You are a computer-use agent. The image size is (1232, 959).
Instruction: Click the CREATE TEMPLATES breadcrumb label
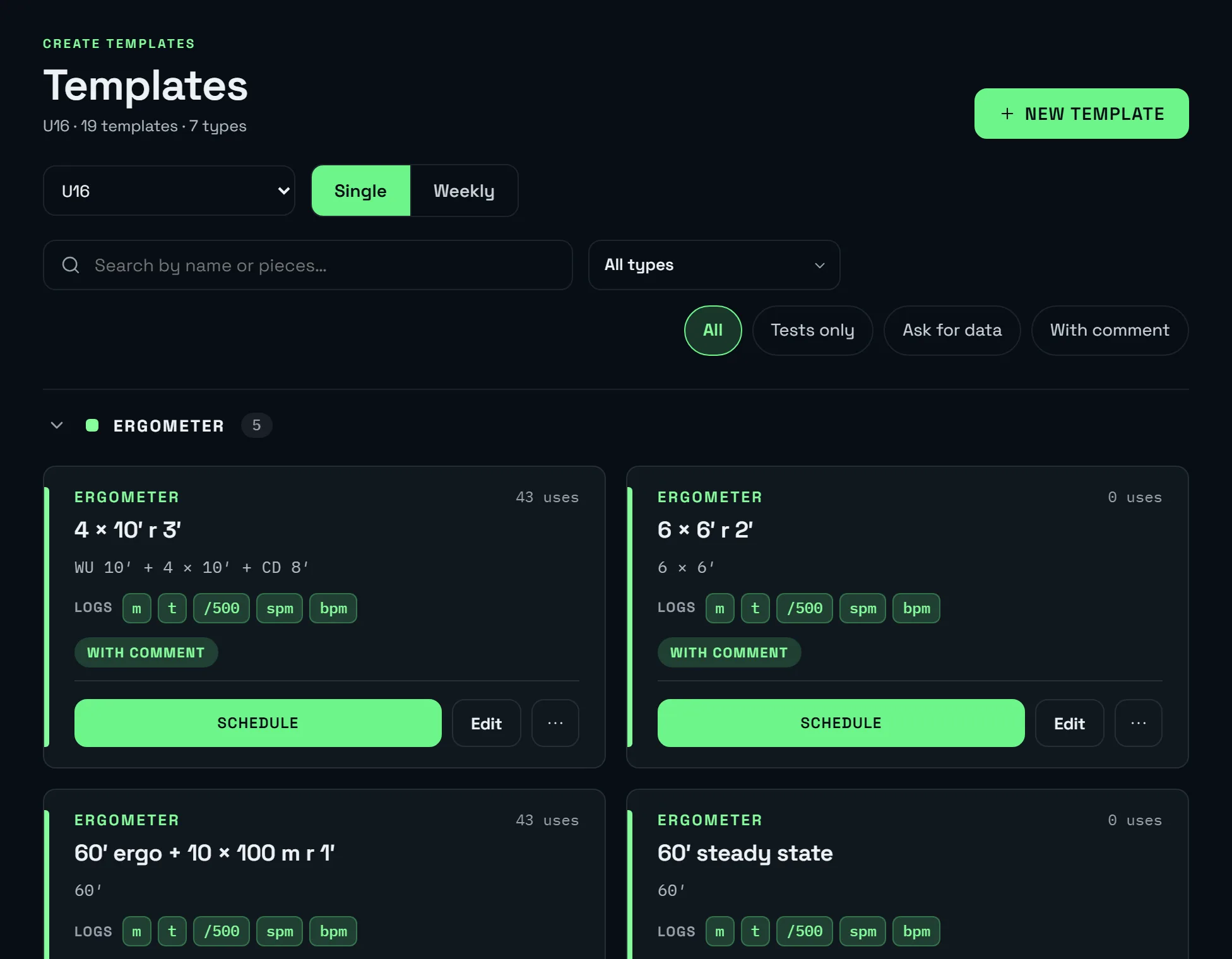pyautogui.click(x=119, y=44)
